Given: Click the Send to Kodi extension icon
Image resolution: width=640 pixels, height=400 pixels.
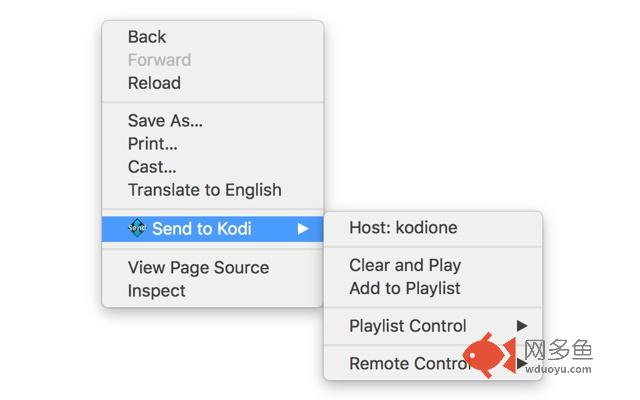Looking at the screenshot, I should point(138,228).
